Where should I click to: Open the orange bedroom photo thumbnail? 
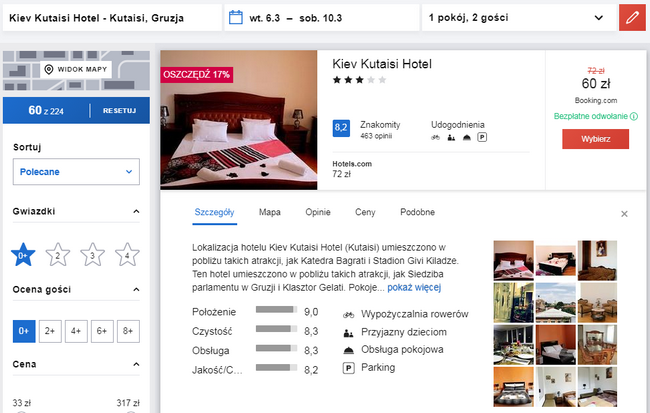pos(555,345)
